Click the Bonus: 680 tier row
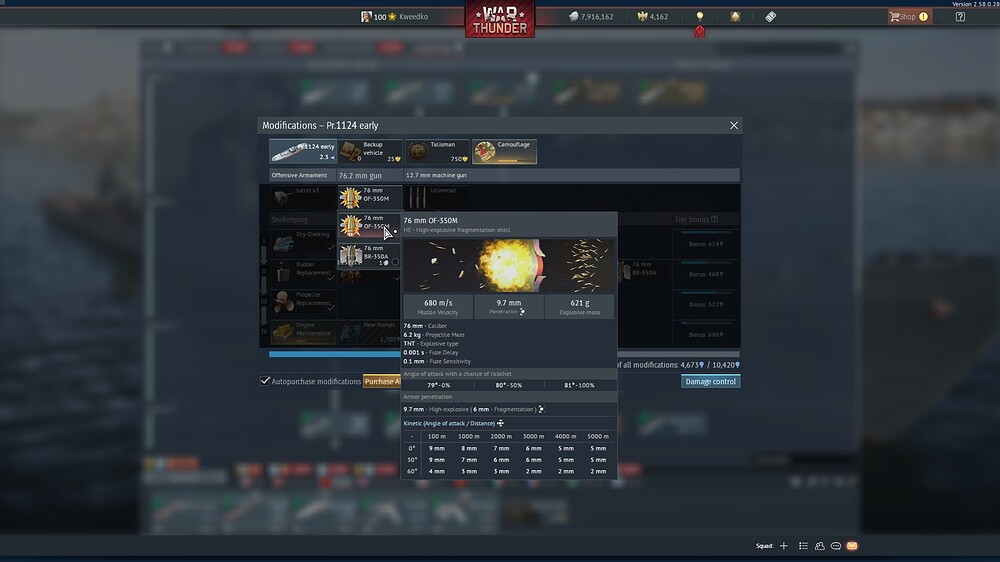The image size is (1000, 562). tap(705, 334)
